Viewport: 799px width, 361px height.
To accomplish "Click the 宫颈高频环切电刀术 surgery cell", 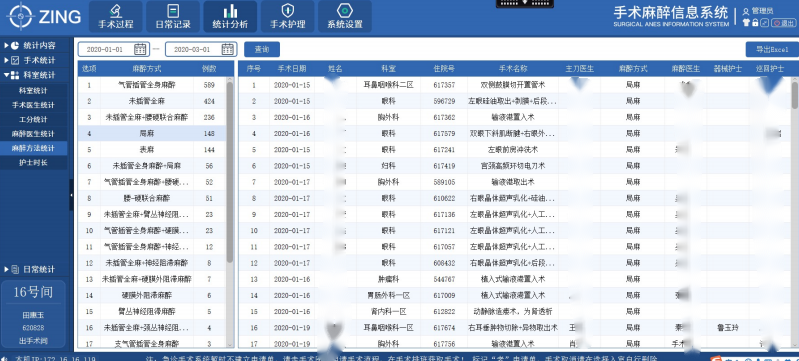I will 513,166.
